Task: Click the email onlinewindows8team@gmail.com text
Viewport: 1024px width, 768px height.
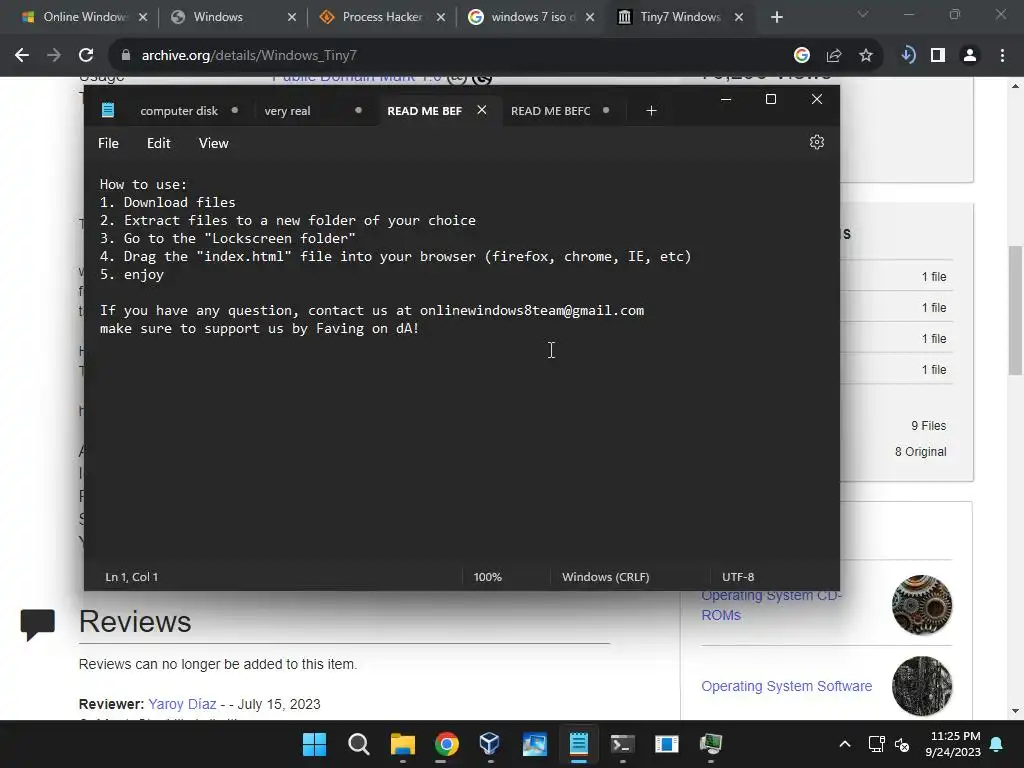Action: click(x=532, y=311)
